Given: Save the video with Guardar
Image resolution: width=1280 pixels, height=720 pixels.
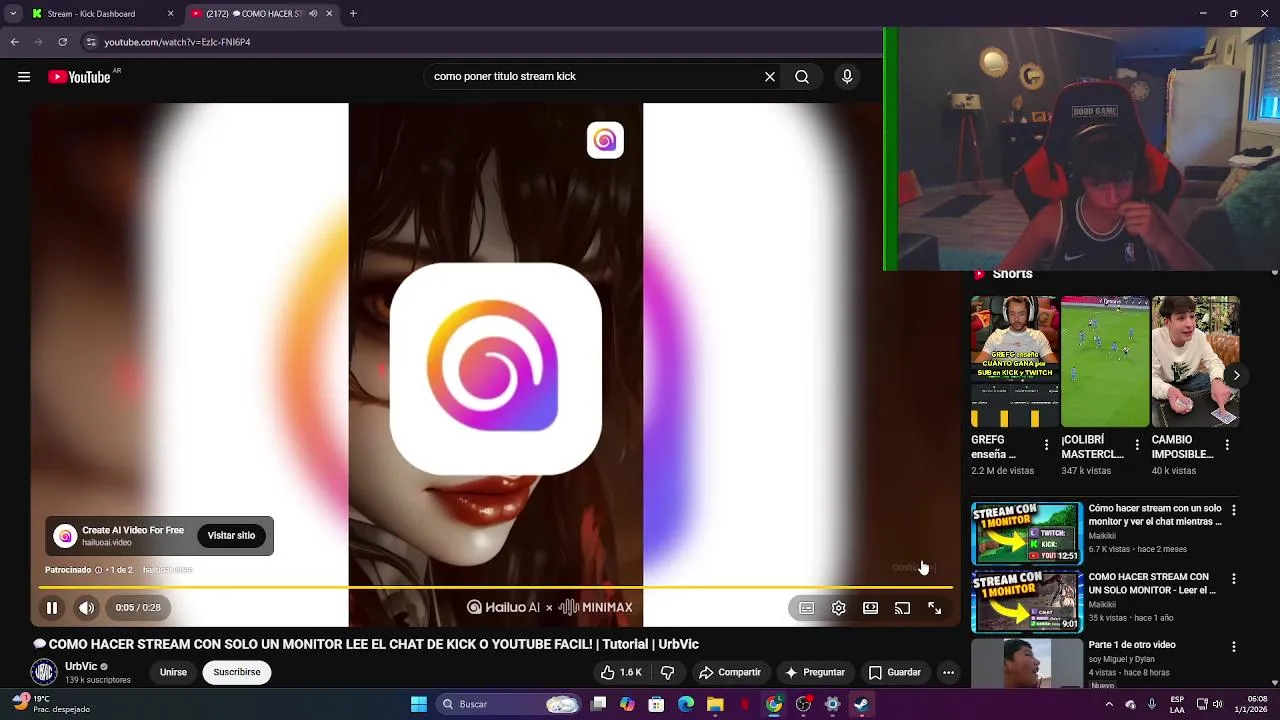Looking at the screenshot, I should pyautogui.click(x=894, y=672).
